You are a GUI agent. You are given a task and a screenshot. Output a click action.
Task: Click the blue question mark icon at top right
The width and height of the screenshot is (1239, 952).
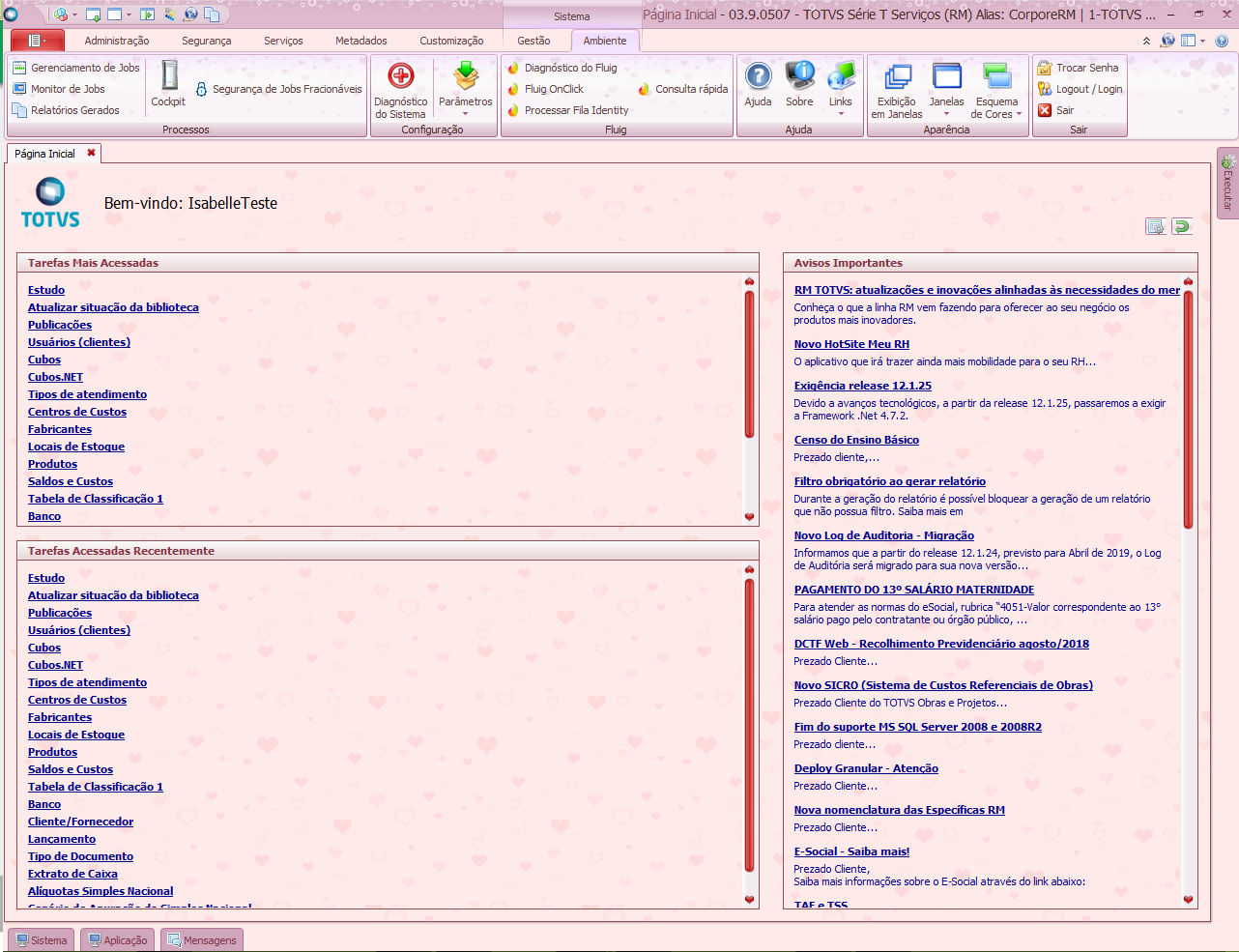pyautogui.click(x=1222, y=41)
